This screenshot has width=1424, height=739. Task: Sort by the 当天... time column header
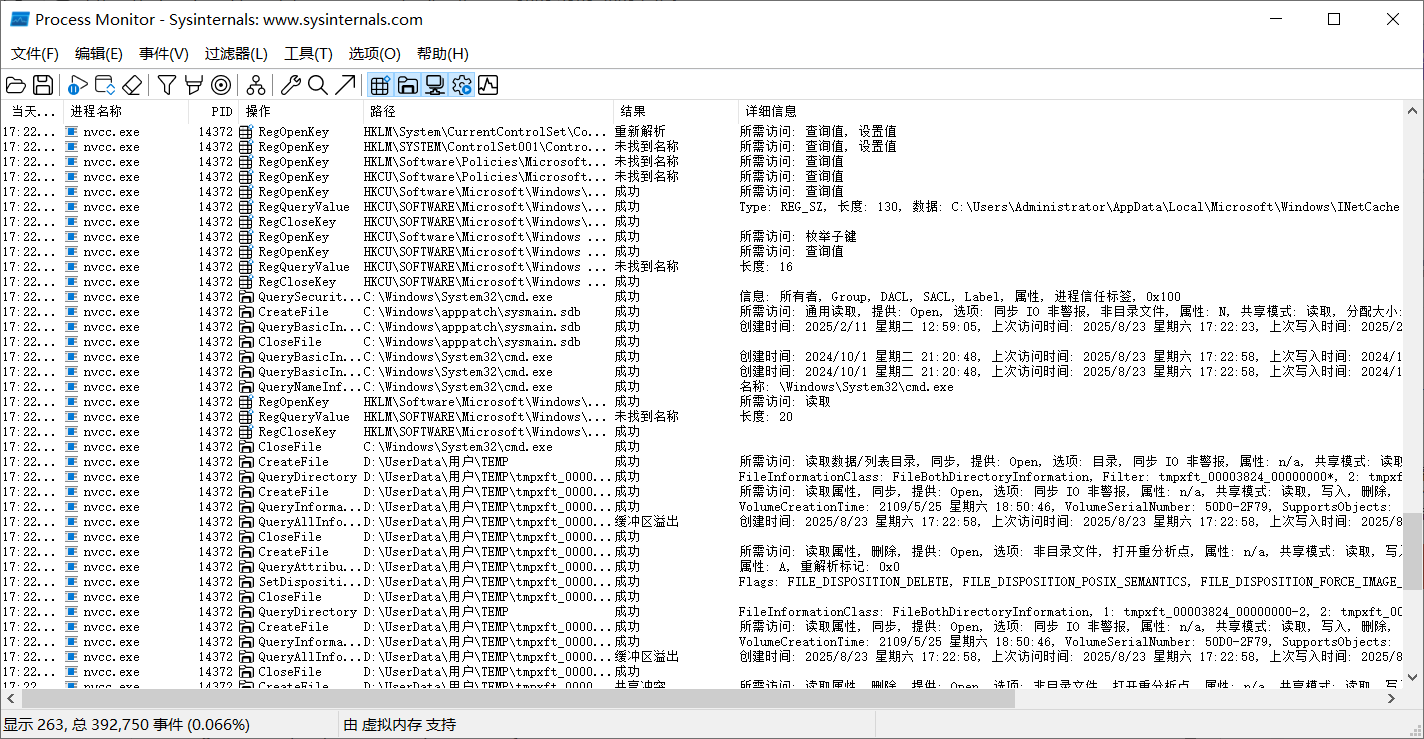pyautogui.click(x=32, y=111)
